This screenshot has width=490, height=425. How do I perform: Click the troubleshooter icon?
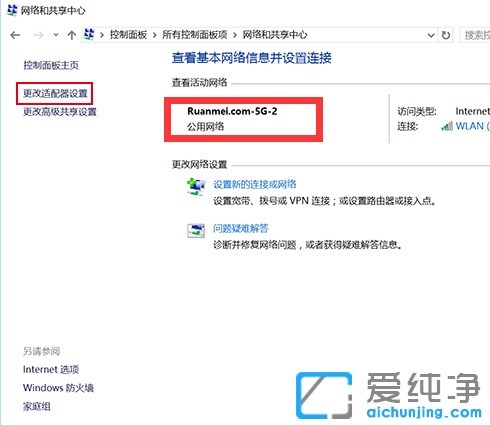coord(196,230)
